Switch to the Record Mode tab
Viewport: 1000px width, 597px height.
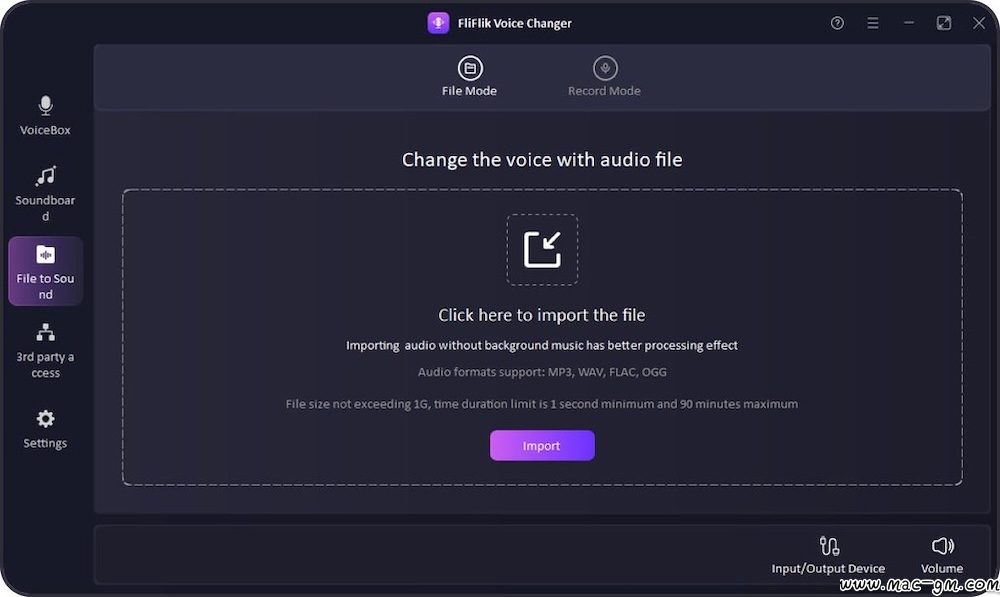click(605, 77)
